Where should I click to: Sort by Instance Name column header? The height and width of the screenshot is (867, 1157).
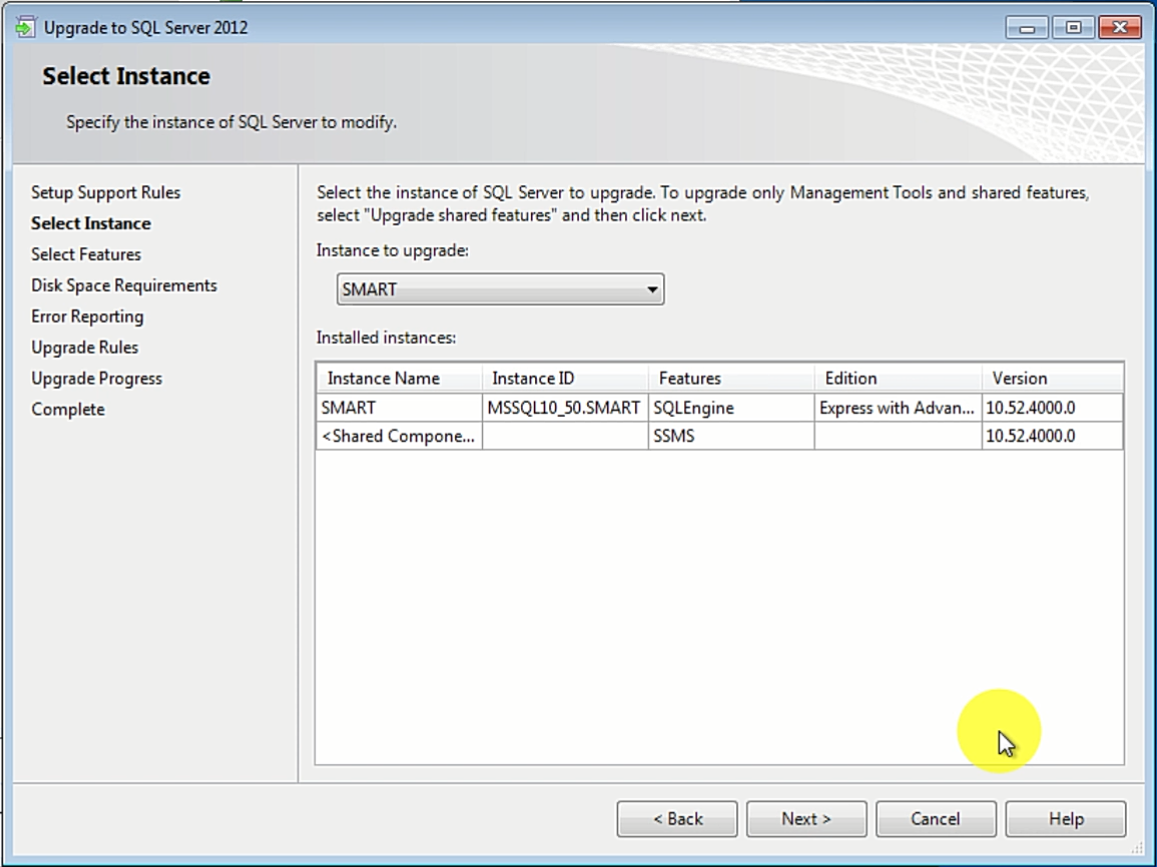point(399,379)
